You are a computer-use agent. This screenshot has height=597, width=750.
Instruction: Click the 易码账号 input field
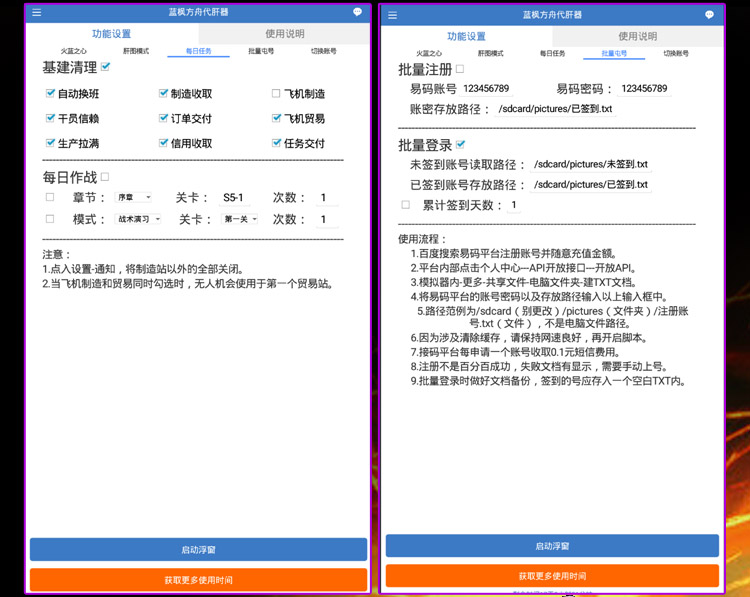[486, 88]
